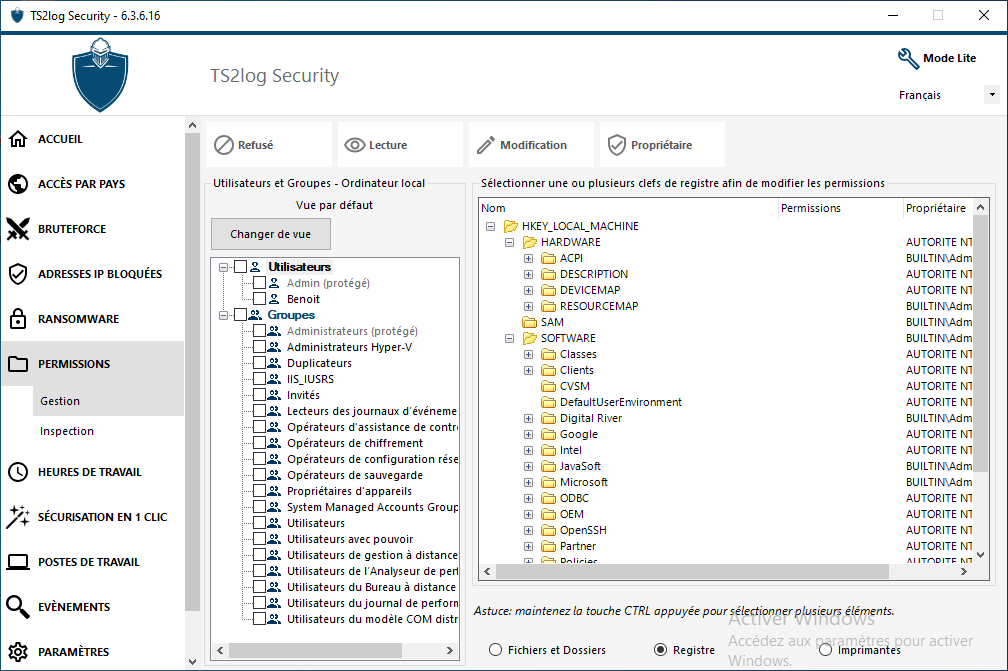Click the SAM registry folder icon
Screen dimensions: 1008x671
[530, 322]
